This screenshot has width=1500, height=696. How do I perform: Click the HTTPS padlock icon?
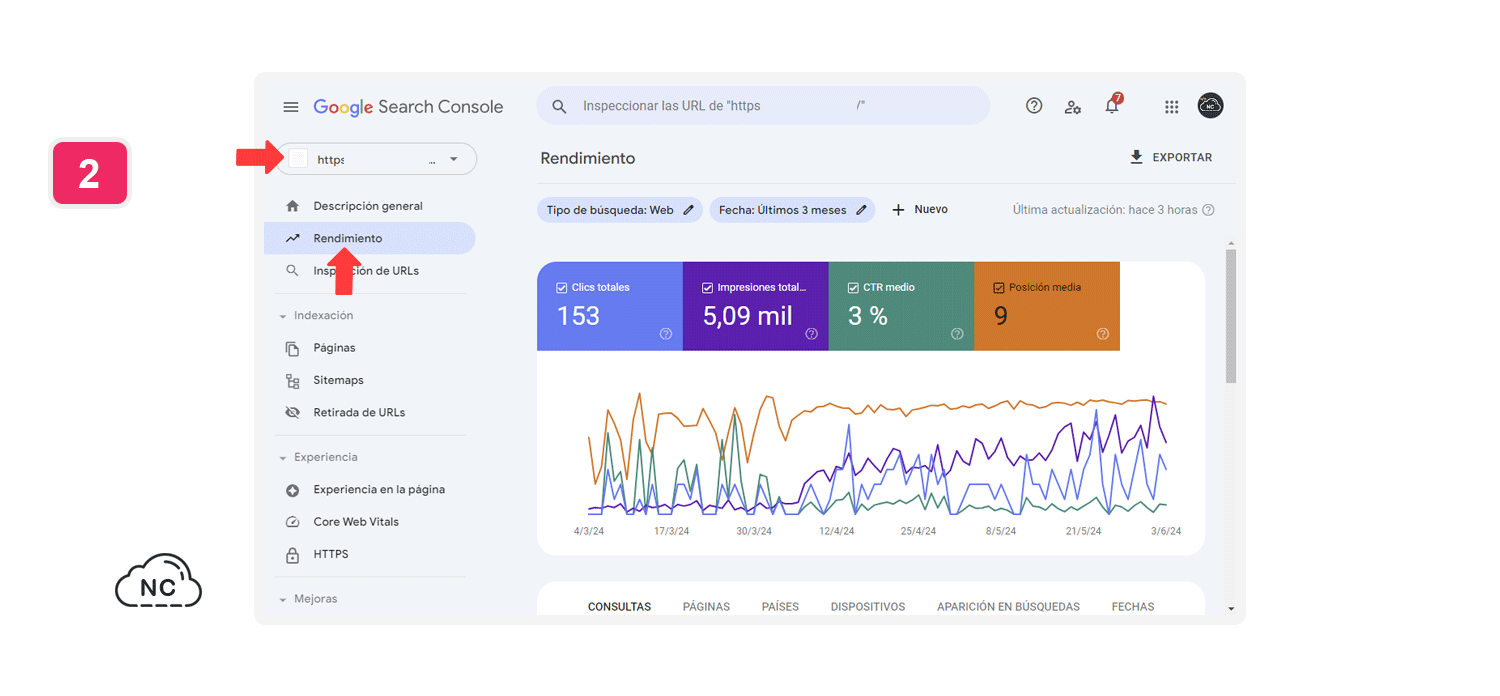click(292, 554)
